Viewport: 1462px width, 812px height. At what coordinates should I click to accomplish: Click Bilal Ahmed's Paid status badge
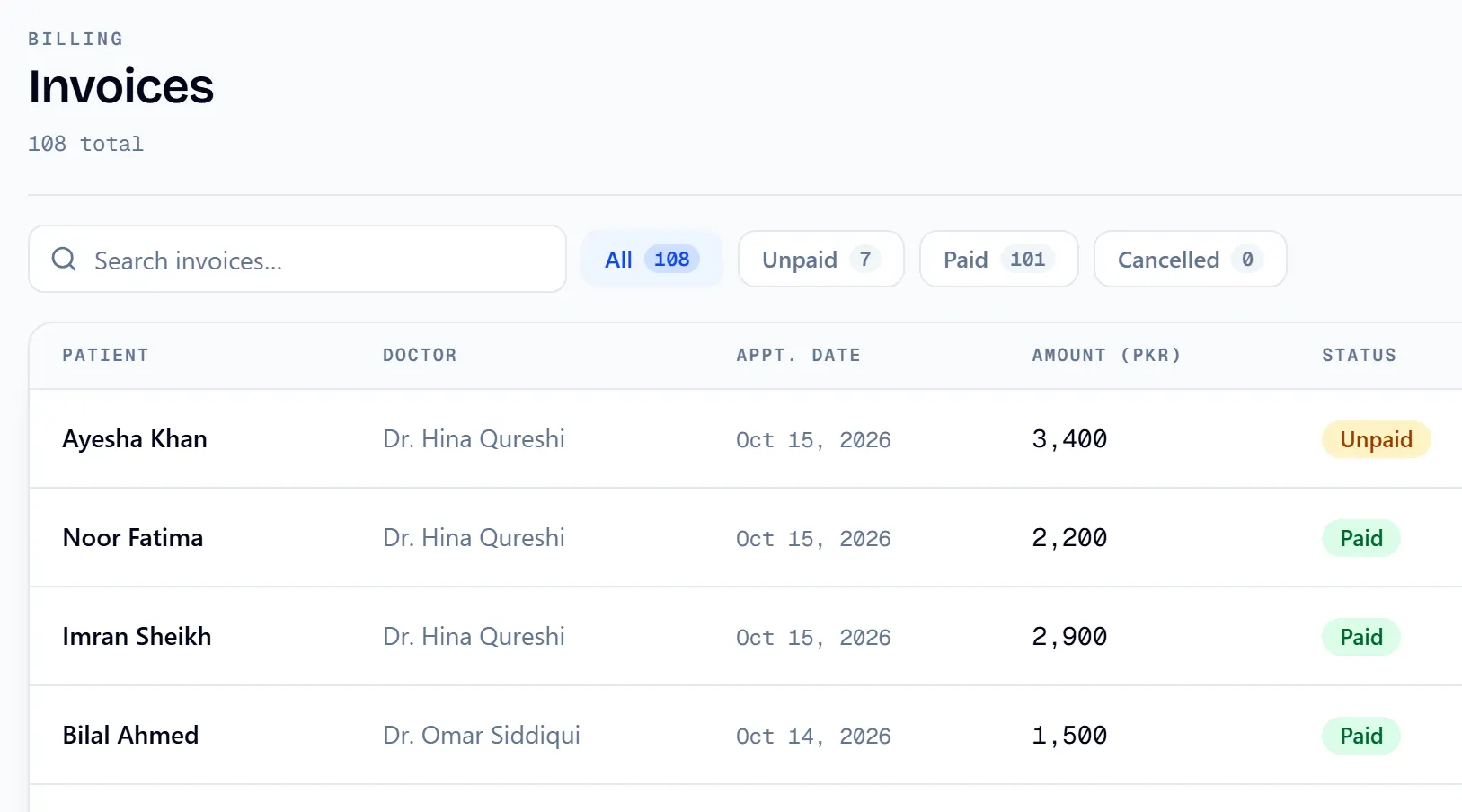coord(1360,736)
